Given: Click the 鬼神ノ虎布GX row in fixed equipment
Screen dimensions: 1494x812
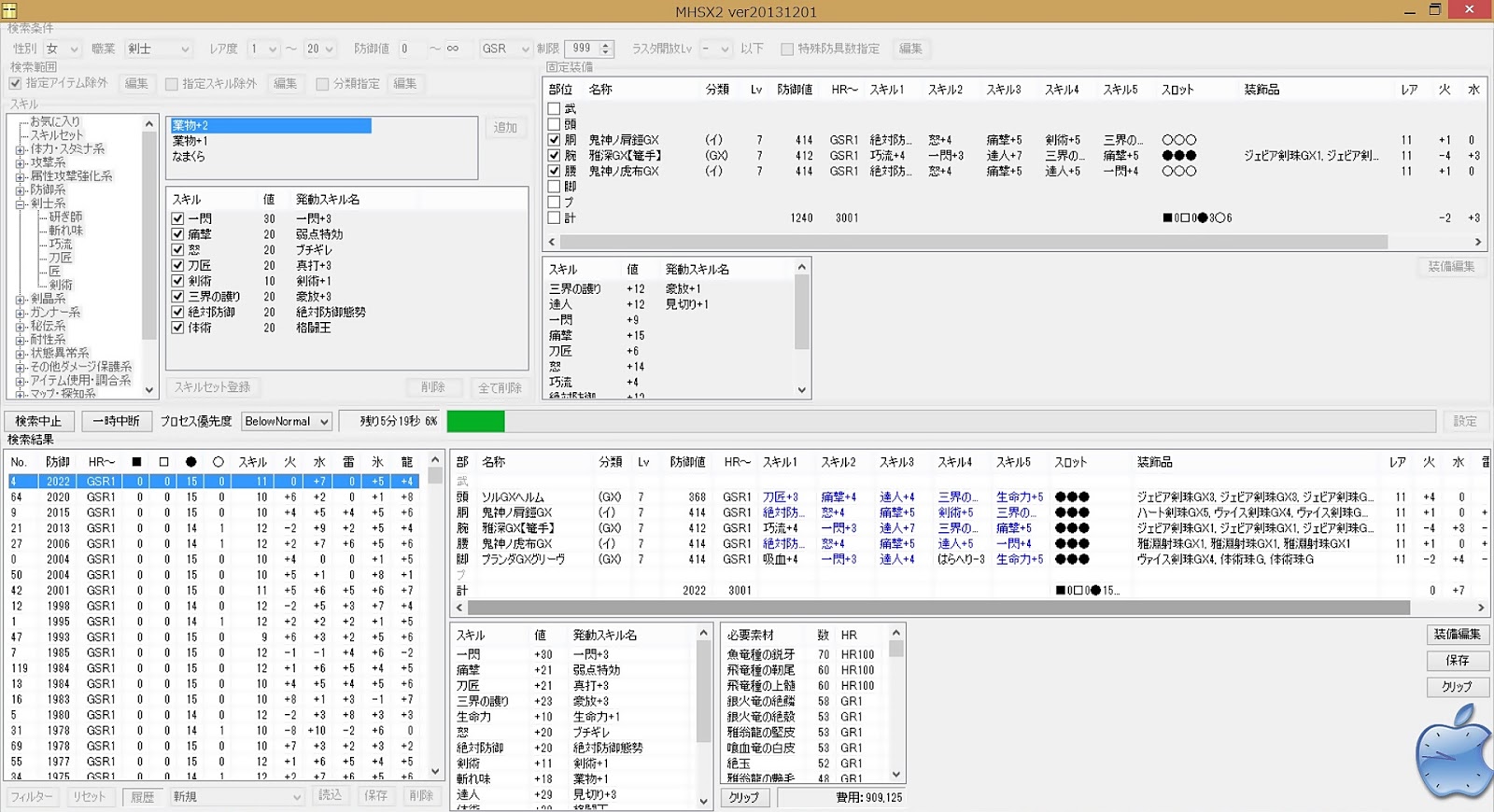Looking at the screenshot, I should 1015,172.
